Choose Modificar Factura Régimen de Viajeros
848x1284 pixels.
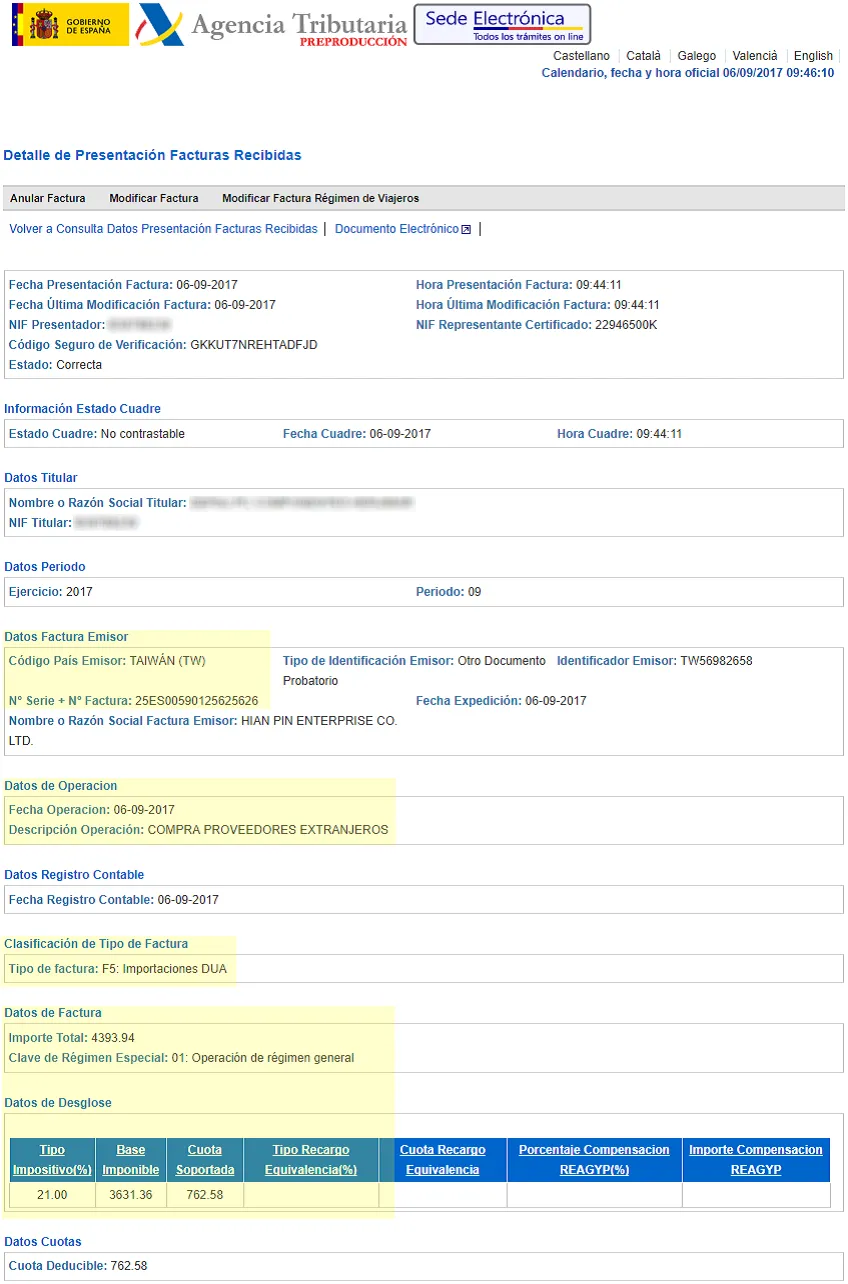point(320,198)
